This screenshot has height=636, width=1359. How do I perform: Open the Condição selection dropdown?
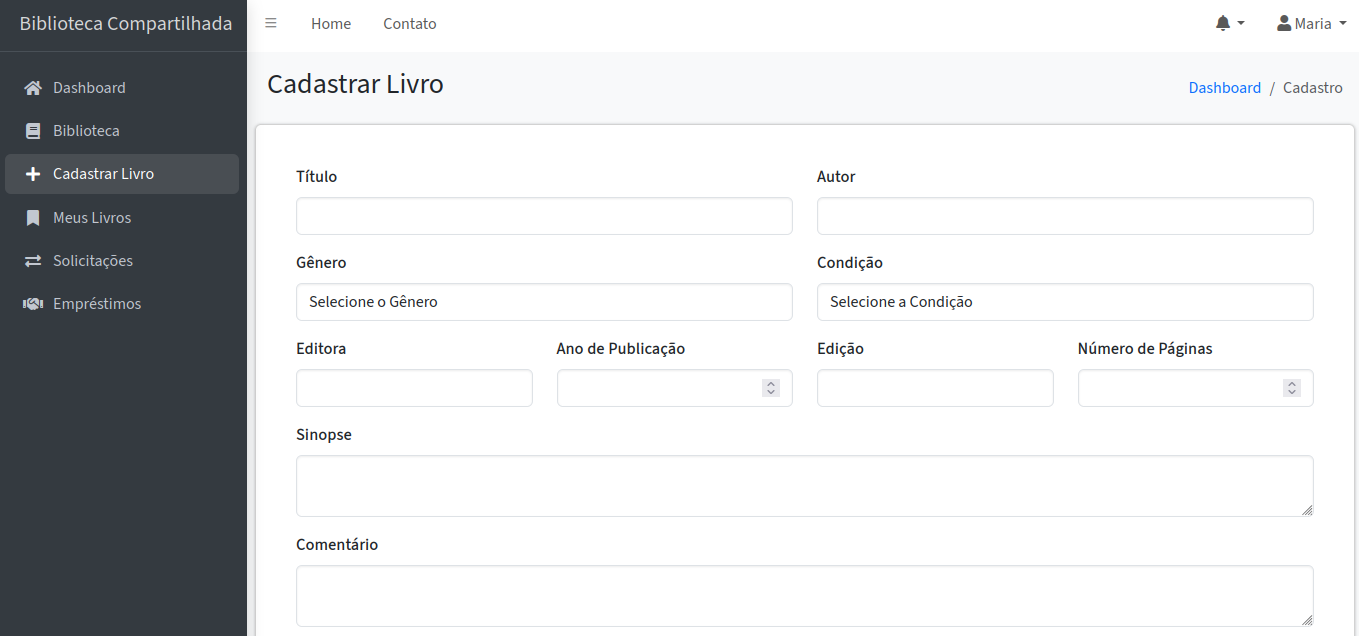click(1065, 301)
